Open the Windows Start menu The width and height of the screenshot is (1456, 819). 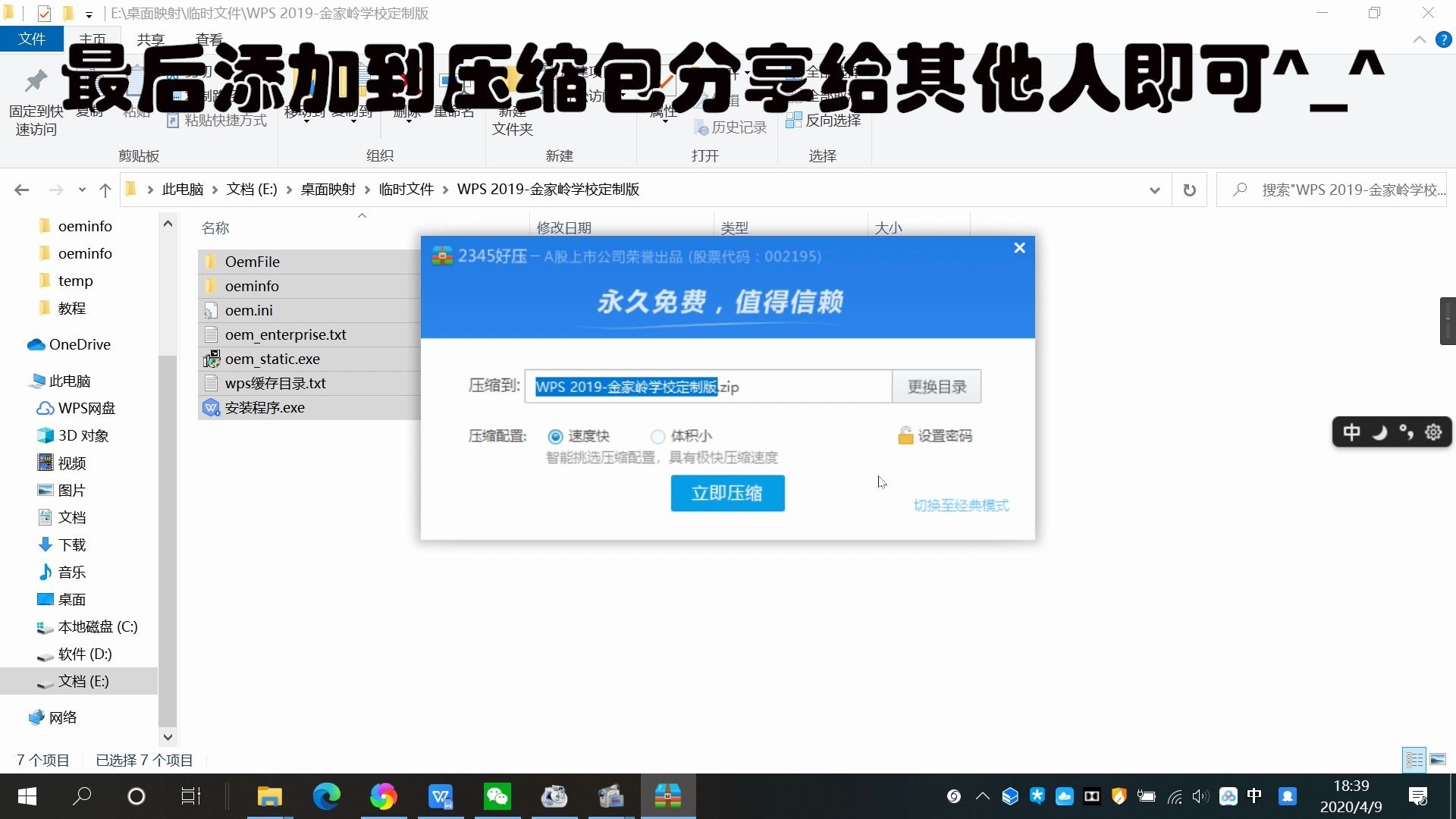(x=27, y=796)
